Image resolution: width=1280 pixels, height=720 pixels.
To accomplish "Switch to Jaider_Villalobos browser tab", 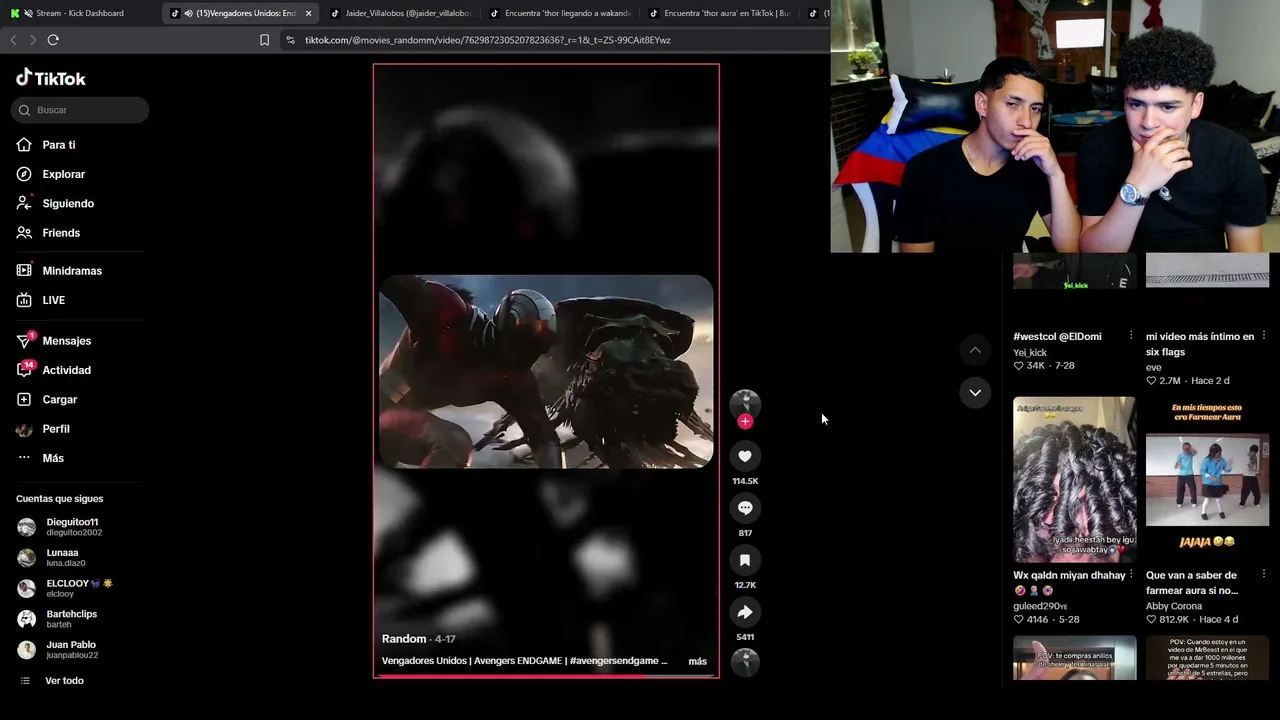I will (x=400, y=13).
